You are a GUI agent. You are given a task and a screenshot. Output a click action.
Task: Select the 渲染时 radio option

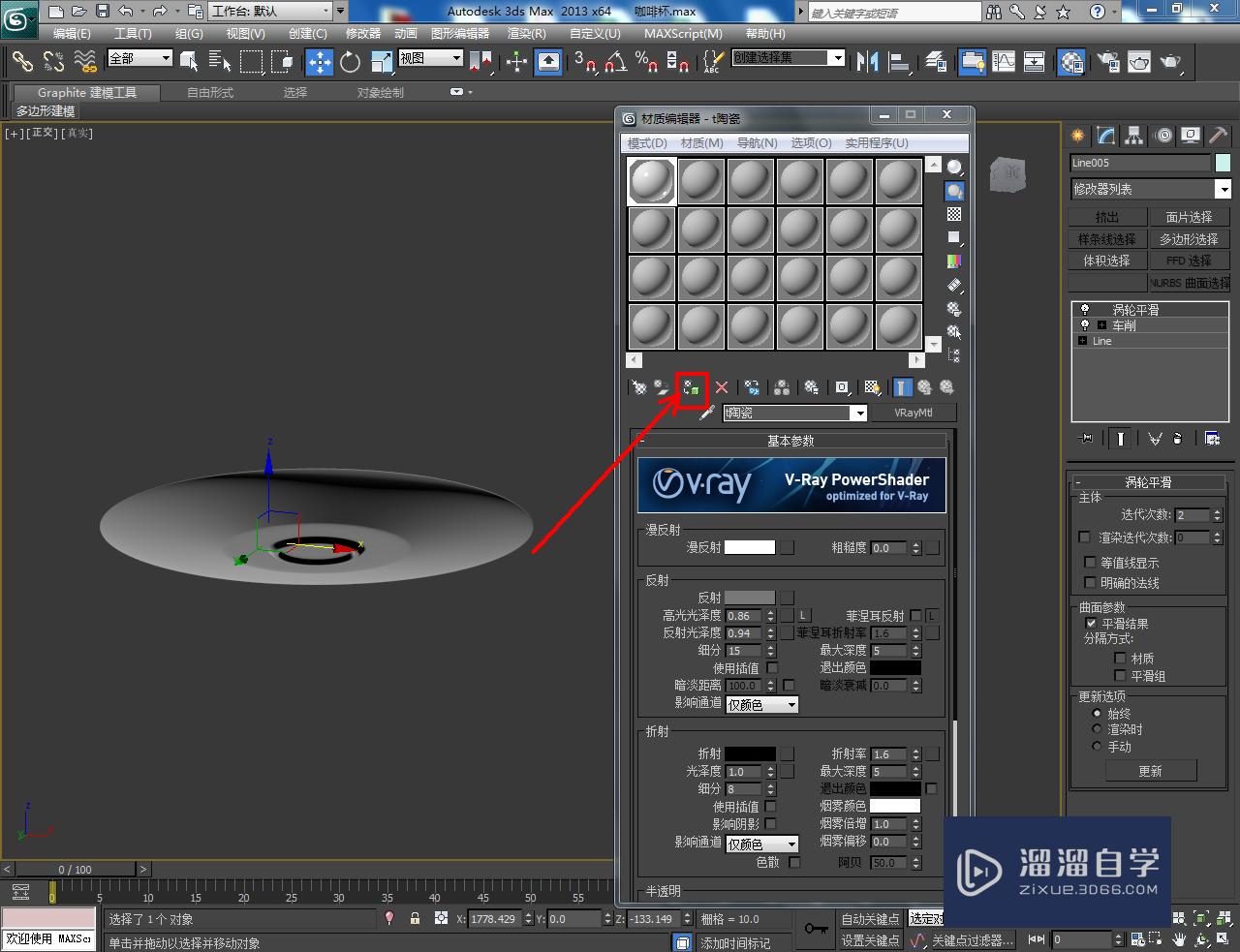pyautogui.click(x=1097, y=729)
